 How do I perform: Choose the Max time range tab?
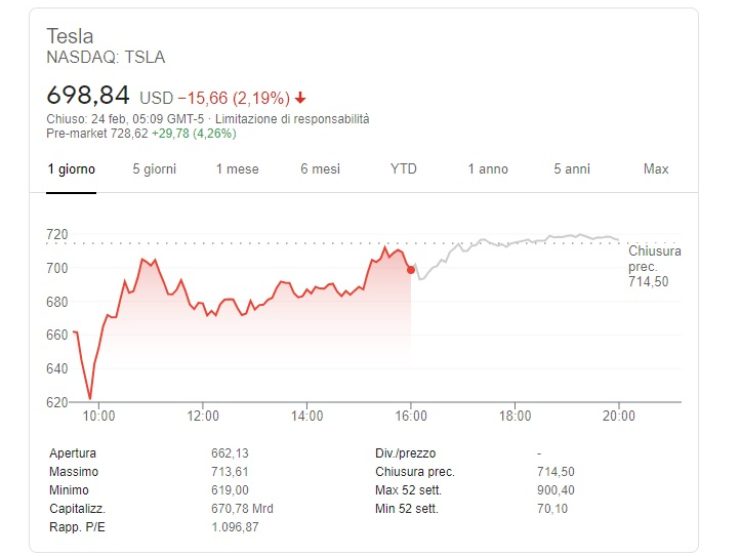[656, 169]
